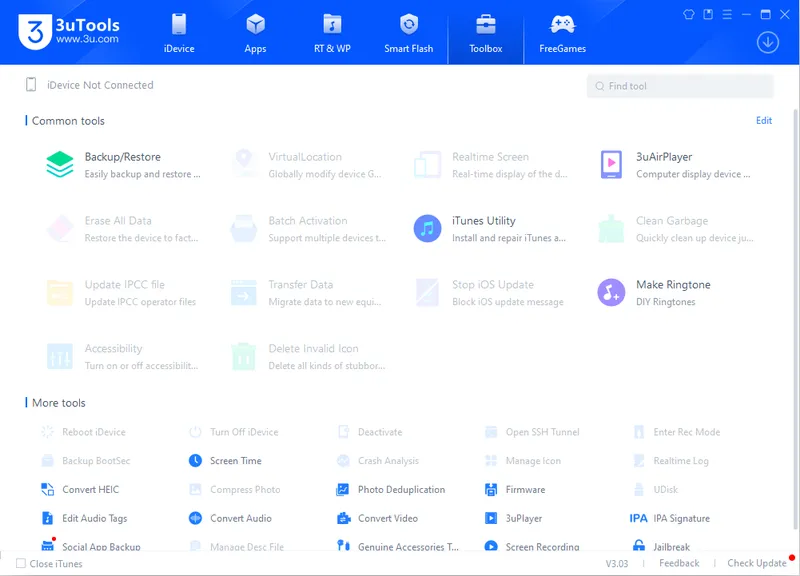Launch the 3uPlayer icon

(491, 518)
